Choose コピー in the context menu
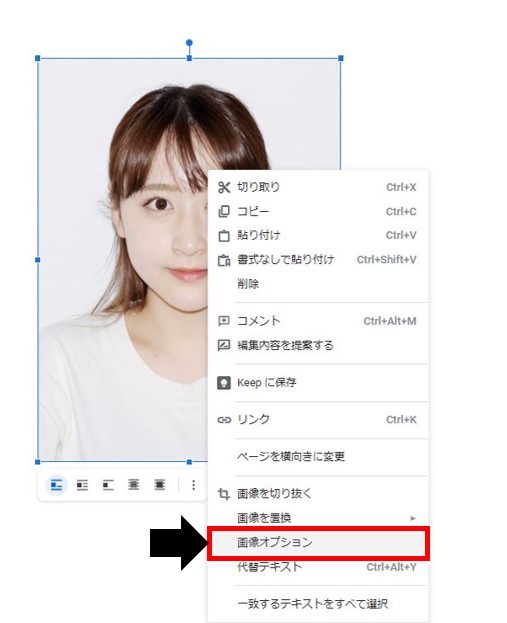Viewport: 507px width, 623px height. (x=318, y=211)
